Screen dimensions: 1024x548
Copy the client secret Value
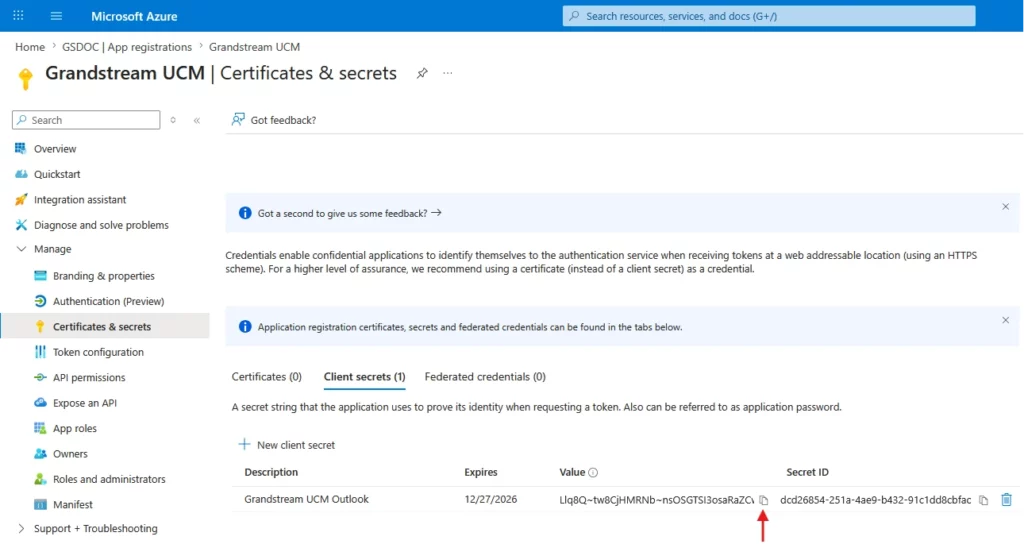click(x=763, y=500)
